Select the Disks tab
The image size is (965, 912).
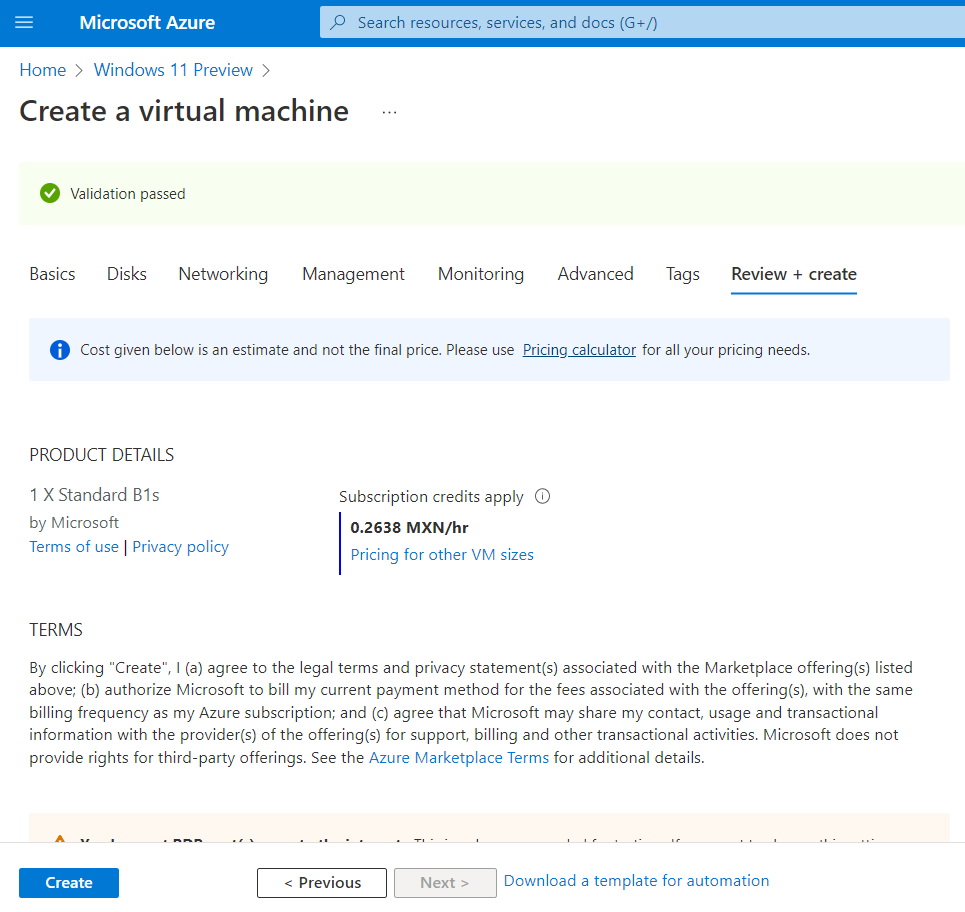126,273
